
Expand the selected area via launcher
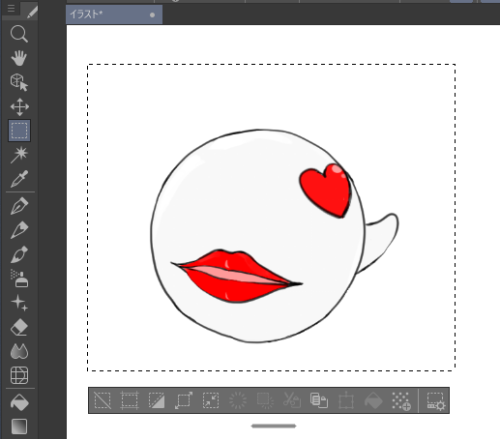(x=184, y=400)
